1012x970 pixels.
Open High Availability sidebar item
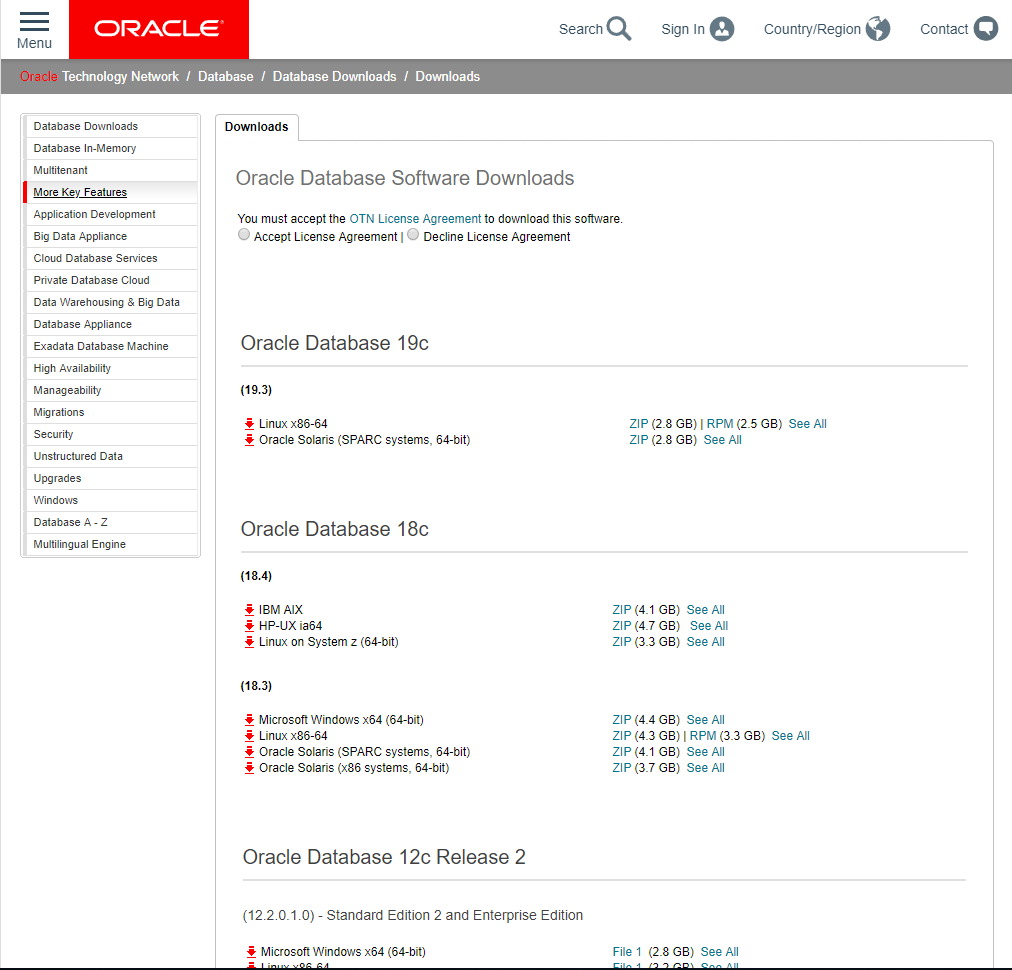pos(111,369)
